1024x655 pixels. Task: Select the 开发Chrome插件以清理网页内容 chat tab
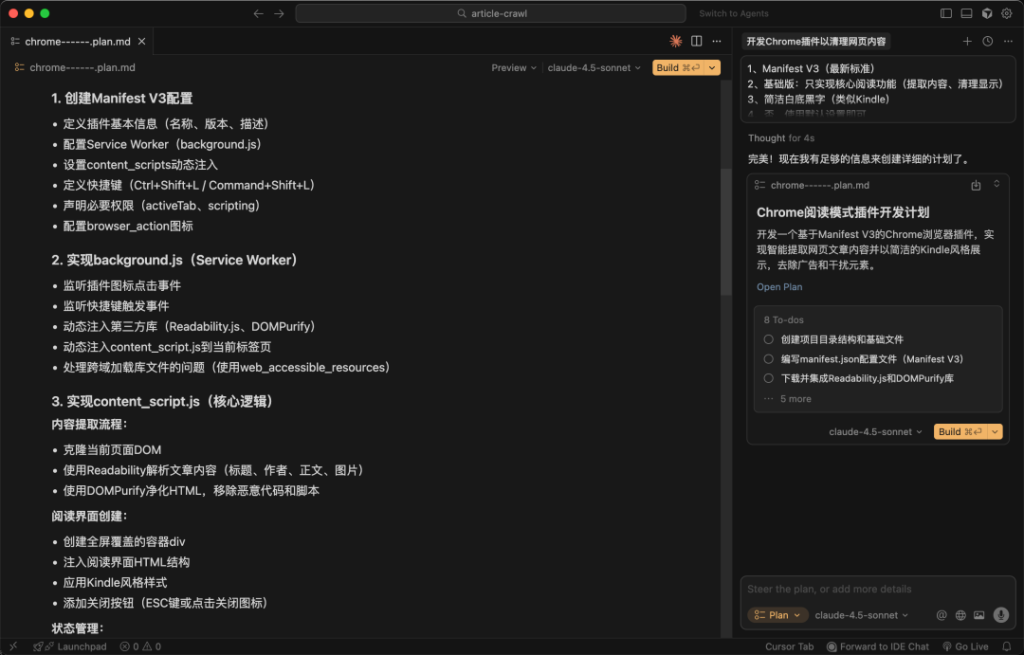[816, 41]
